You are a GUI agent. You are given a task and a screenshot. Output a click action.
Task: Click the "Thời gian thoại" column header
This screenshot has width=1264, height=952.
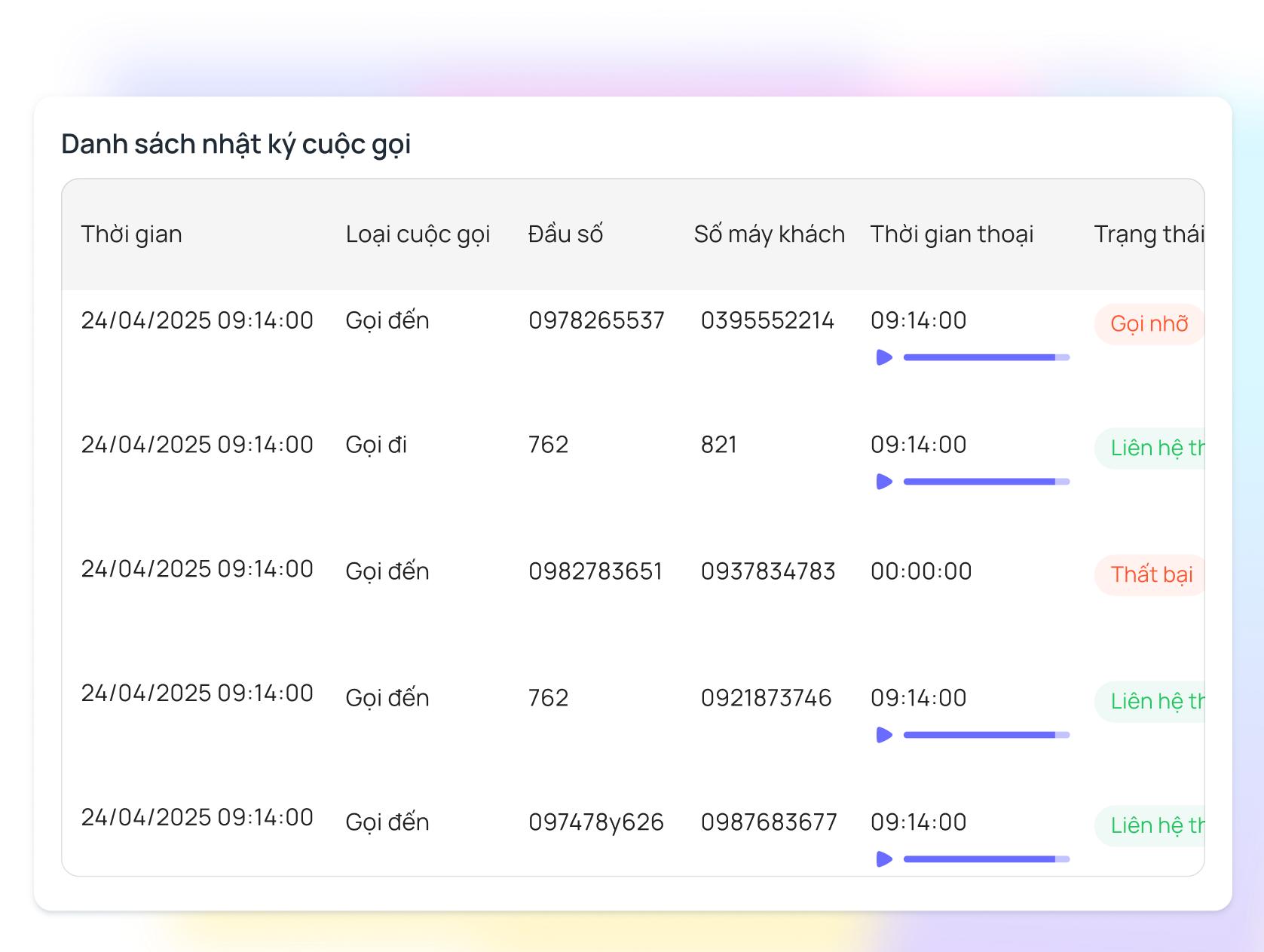click(x=951, y=234)
